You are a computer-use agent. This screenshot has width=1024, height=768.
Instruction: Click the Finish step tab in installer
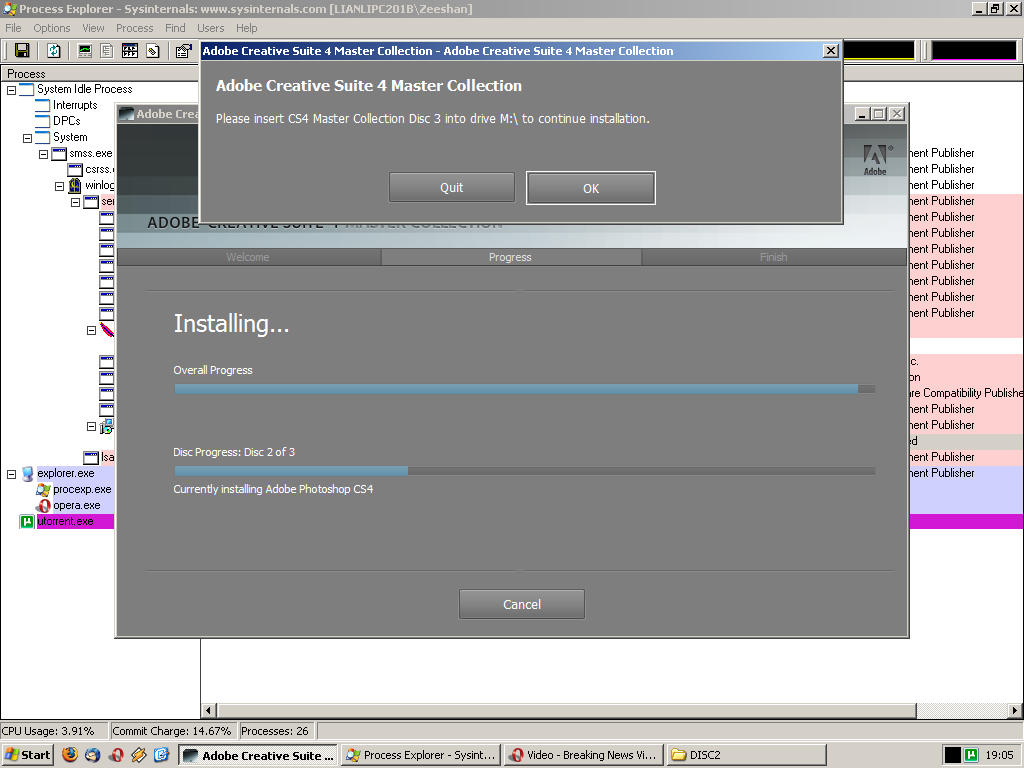pyautogui.click(x=774, y=257)
